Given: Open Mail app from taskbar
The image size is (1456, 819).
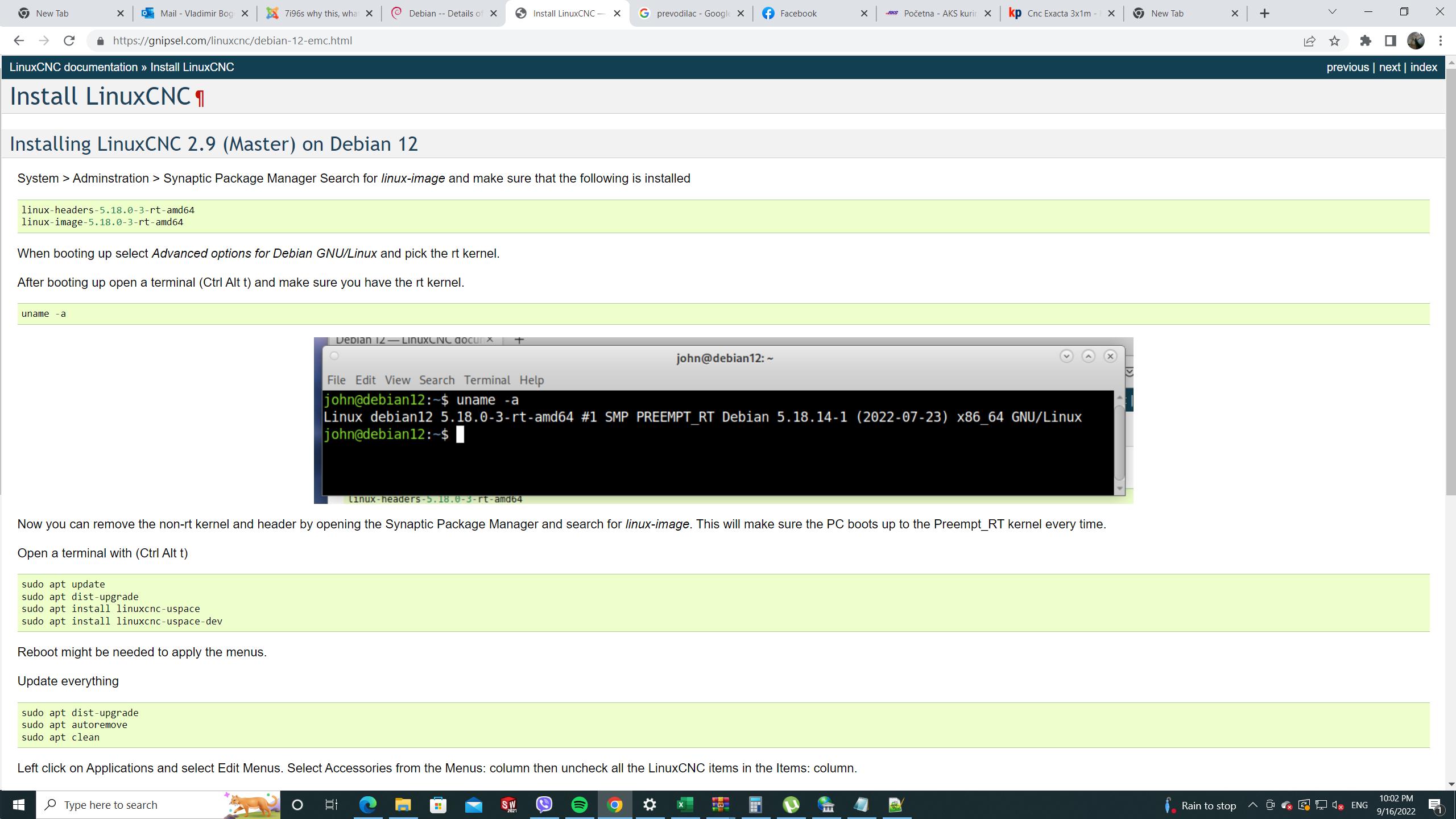Looking at the screenshot, I should click(x=474, y=805).
